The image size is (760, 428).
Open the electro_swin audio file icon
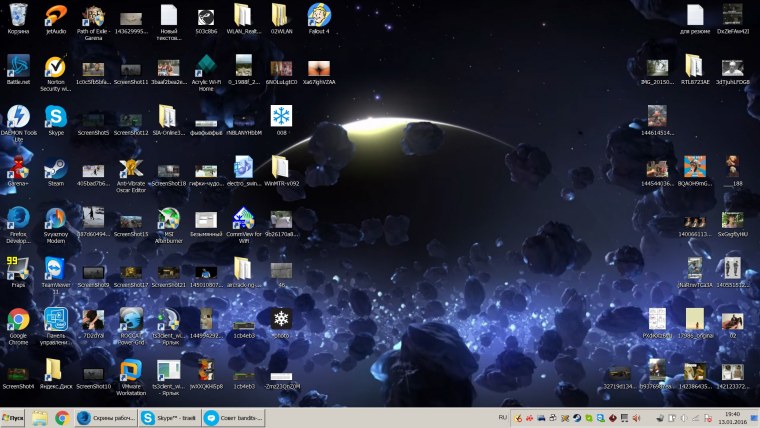point(244,171)
